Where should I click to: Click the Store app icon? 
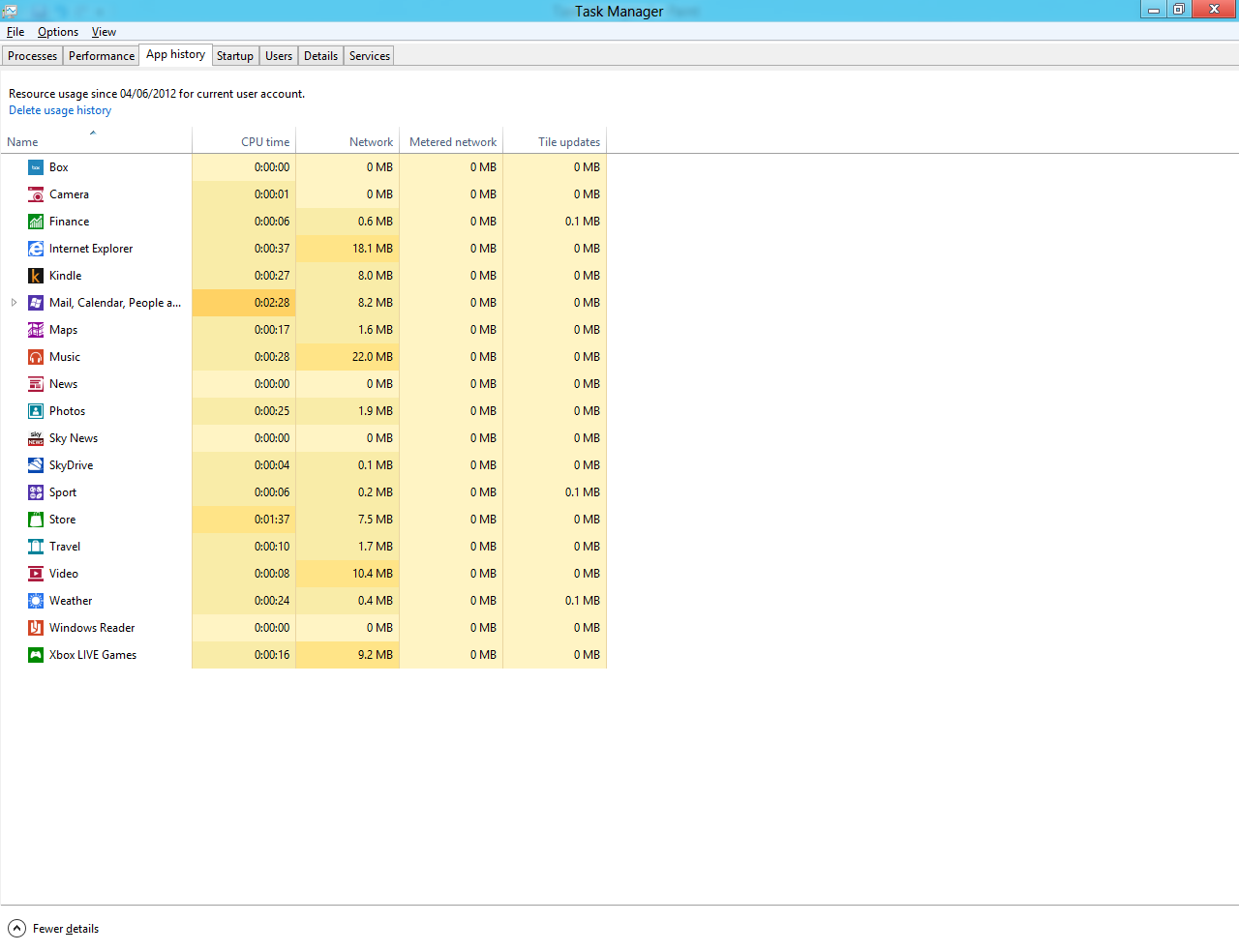36,520
